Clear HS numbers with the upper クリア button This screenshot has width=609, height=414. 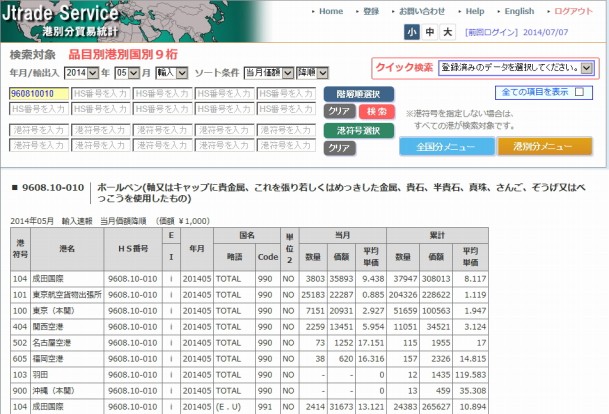tap(339, 111)
